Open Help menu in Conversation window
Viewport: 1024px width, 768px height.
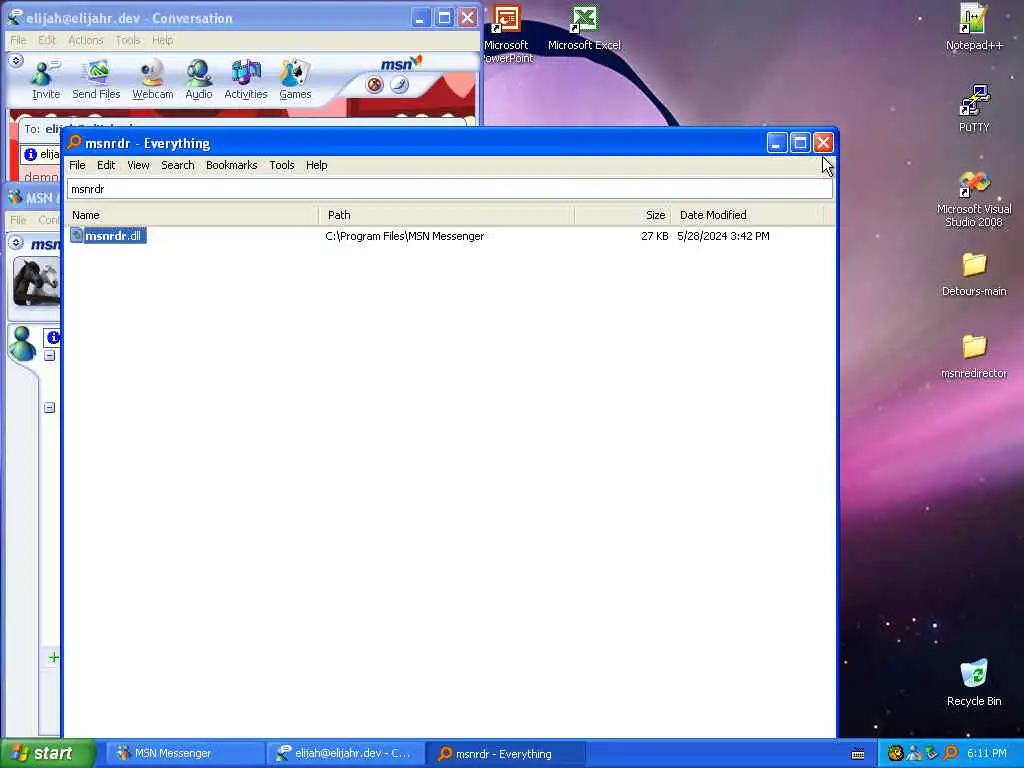coord(163,40)
